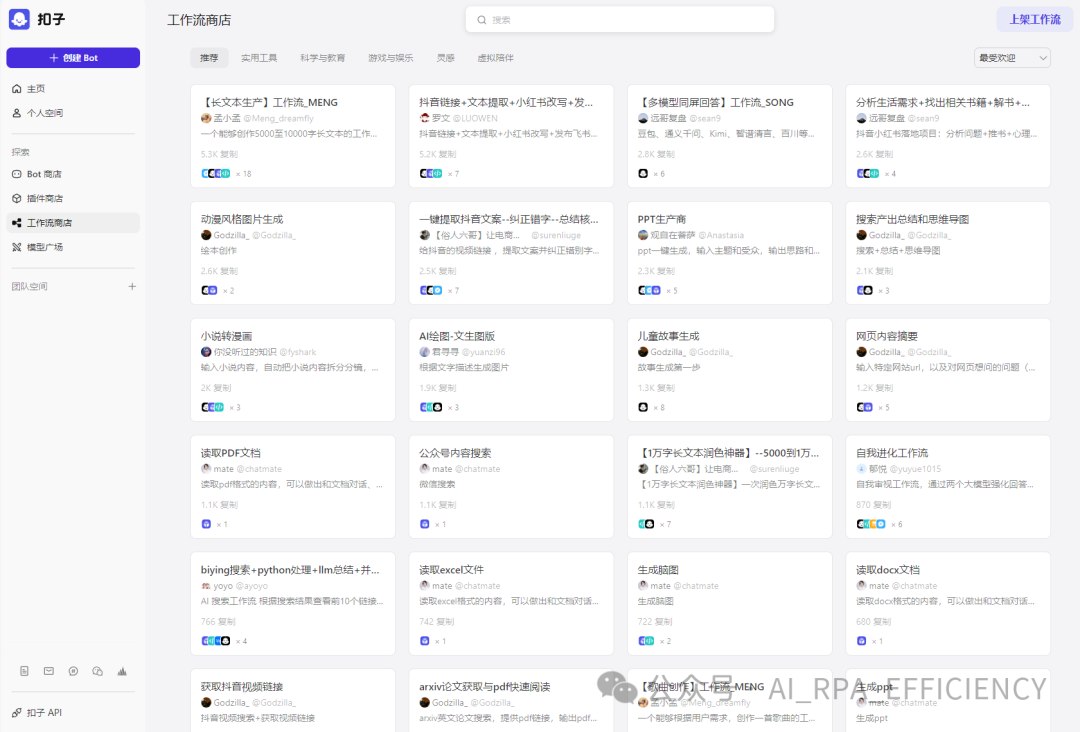Viewport: 1080px width, 732px height.
Task: Switch to the 实用工具 tab
Action: point(259,58)
